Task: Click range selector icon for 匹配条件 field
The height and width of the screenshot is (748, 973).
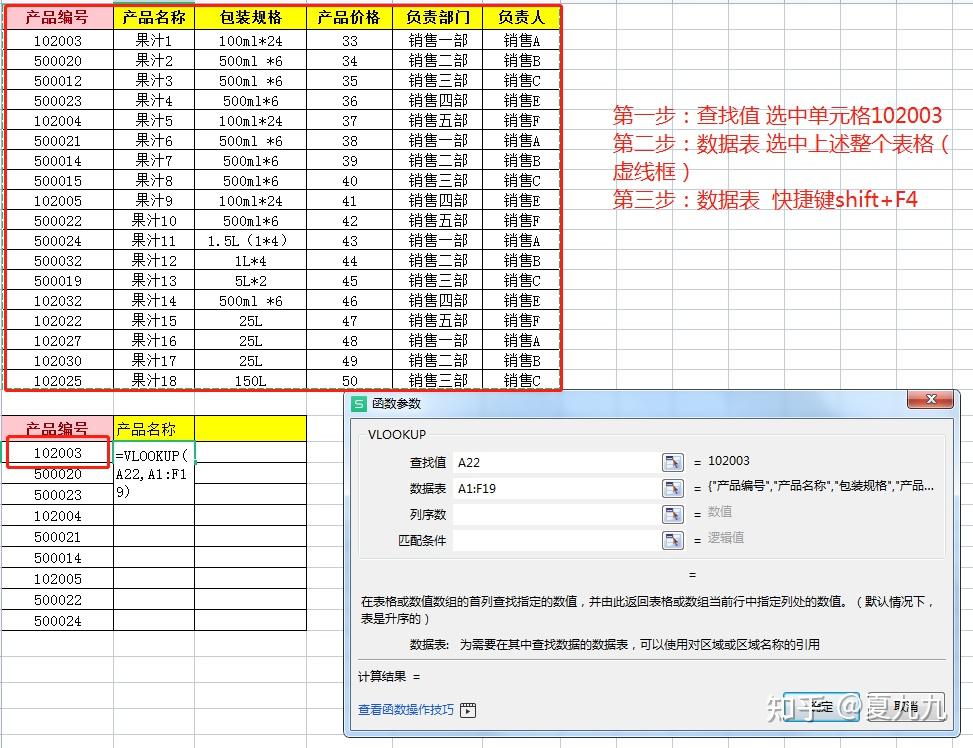Action: point(673,540)
